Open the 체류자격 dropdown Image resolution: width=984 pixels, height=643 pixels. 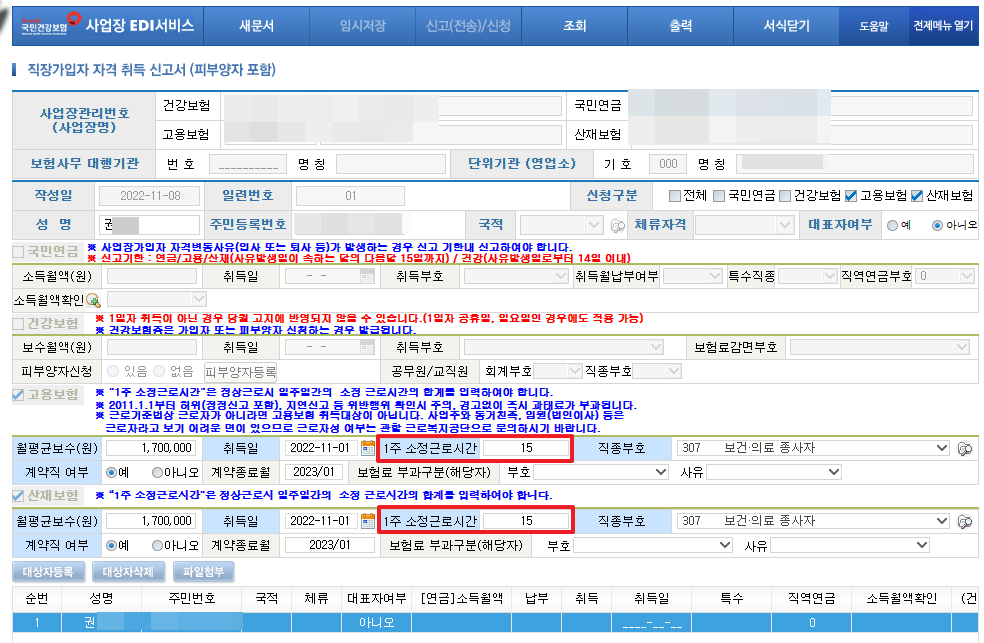744,224
